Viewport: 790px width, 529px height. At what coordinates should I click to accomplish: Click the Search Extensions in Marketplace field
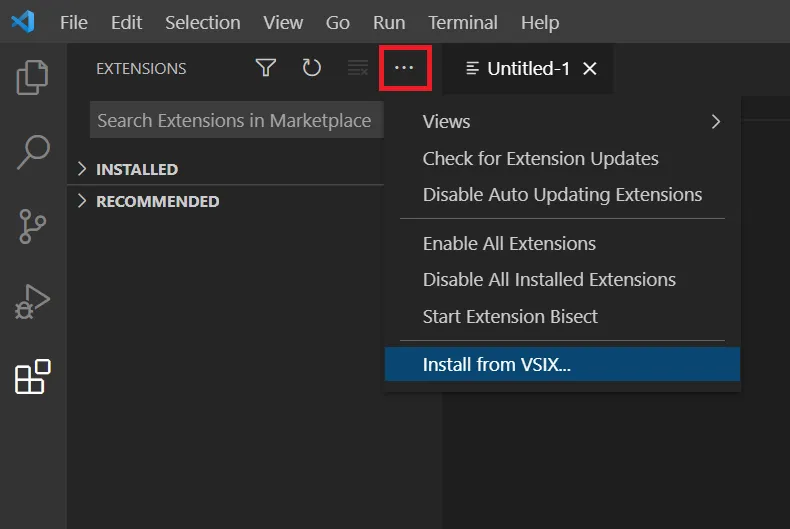tap(234, 121)
